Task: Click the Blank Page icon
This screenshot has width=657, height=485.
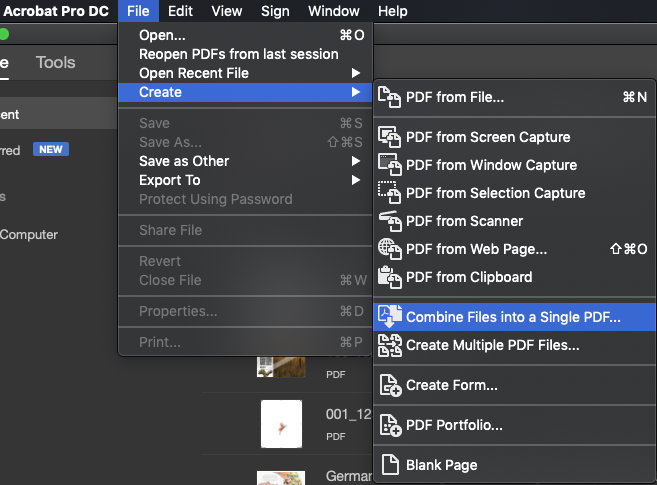Action: tap(390, 465)
